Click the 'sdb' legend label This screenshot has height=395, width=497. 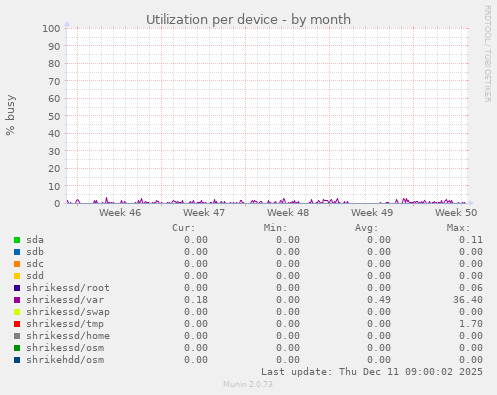coord(35,252)
